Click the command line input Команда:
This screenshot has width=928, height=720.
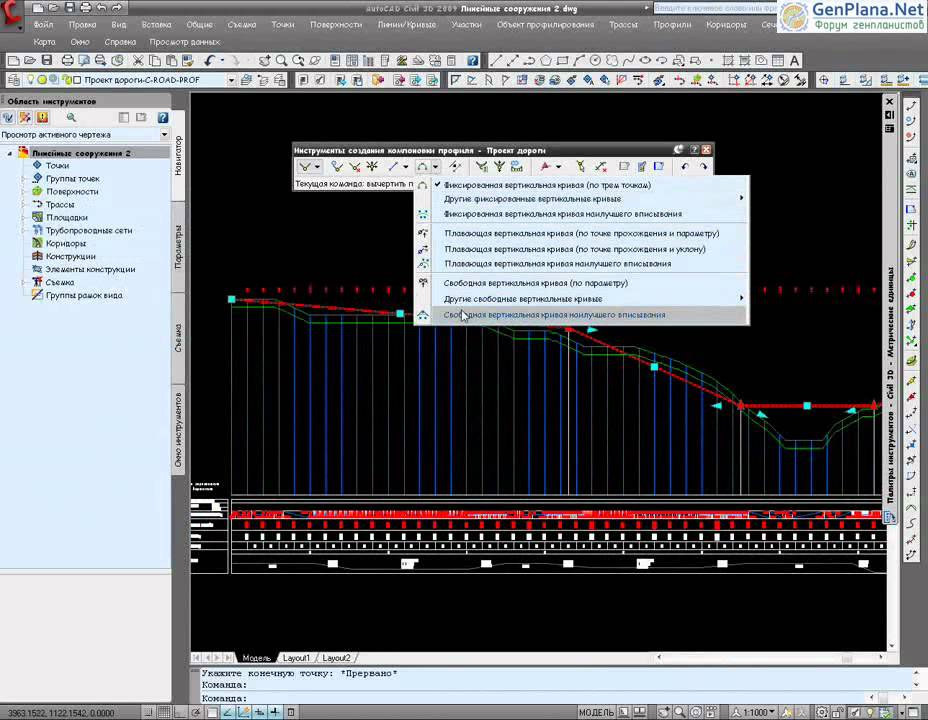pos(533,698)
